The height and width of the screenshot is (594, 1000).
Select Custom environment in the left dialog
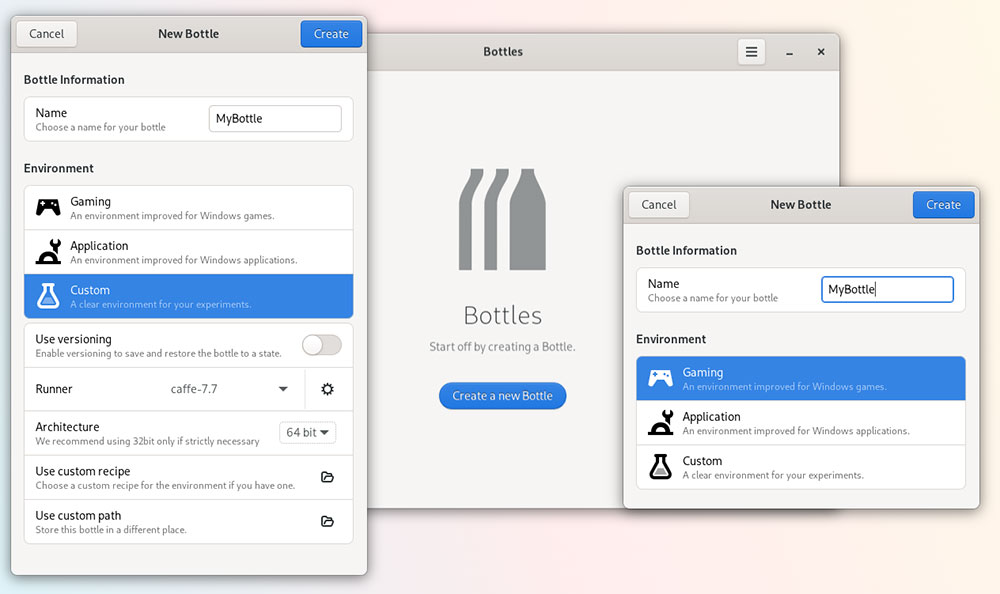tap(189, 296)
